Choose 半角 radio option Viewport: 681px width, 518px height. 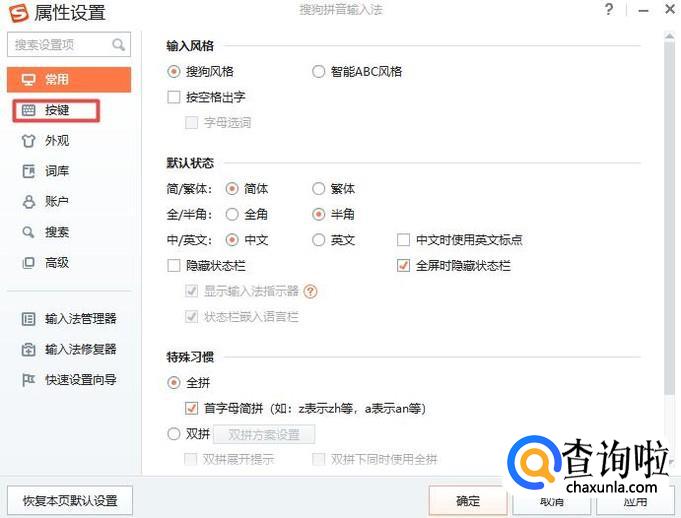click(x=318, y=214)
